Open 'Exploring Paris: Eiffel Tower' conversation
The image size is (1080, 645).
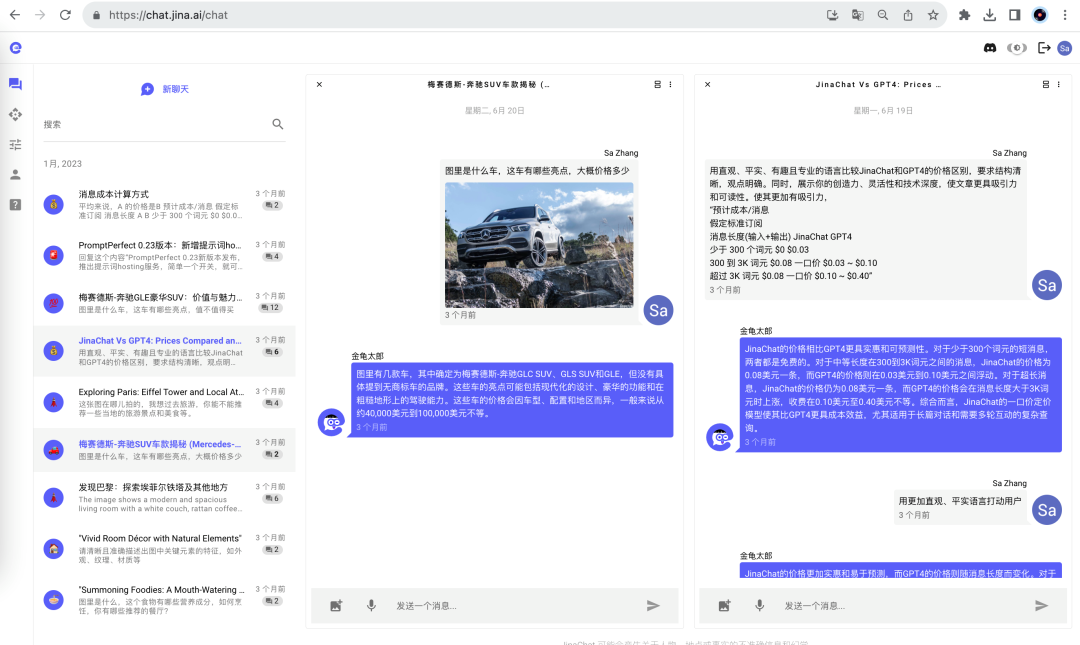click(x=160, y=397)
